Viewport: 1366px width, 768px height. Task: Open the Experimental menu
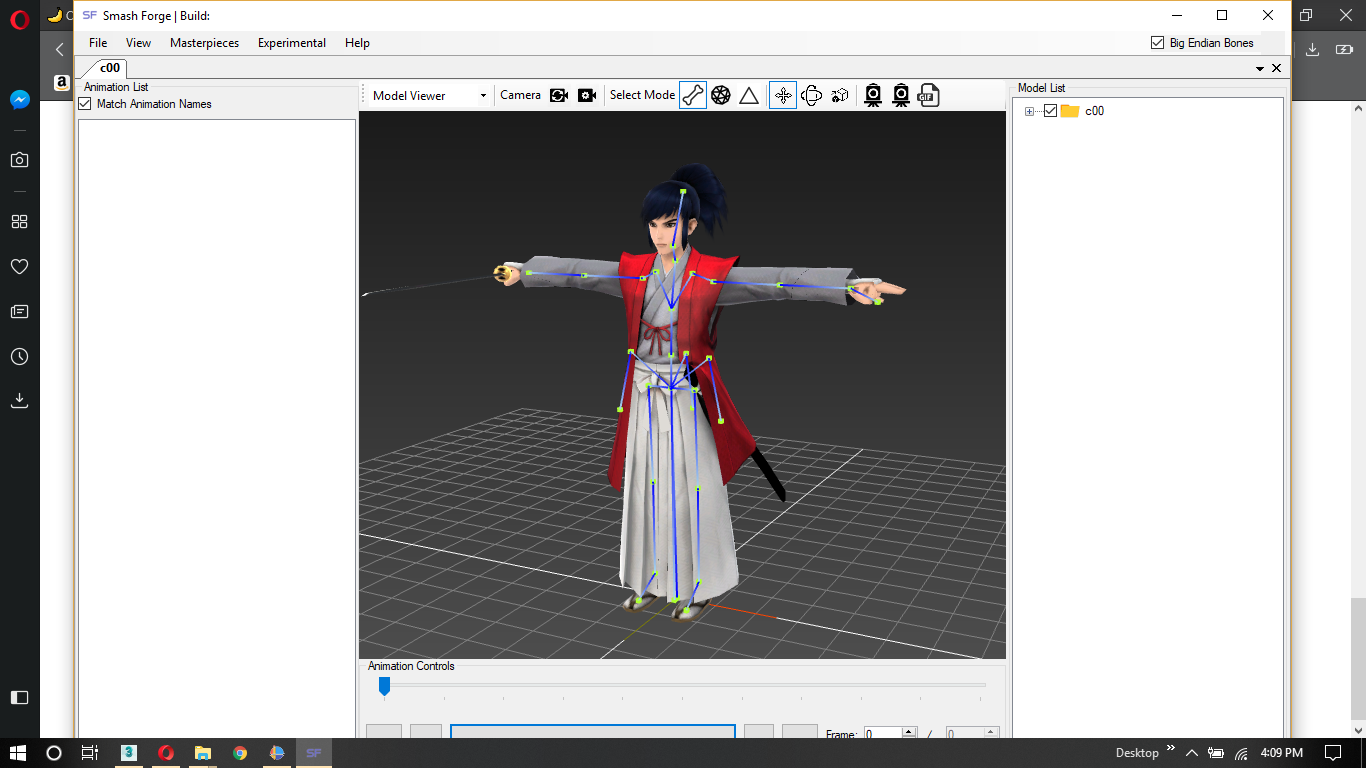pos(291,43)
